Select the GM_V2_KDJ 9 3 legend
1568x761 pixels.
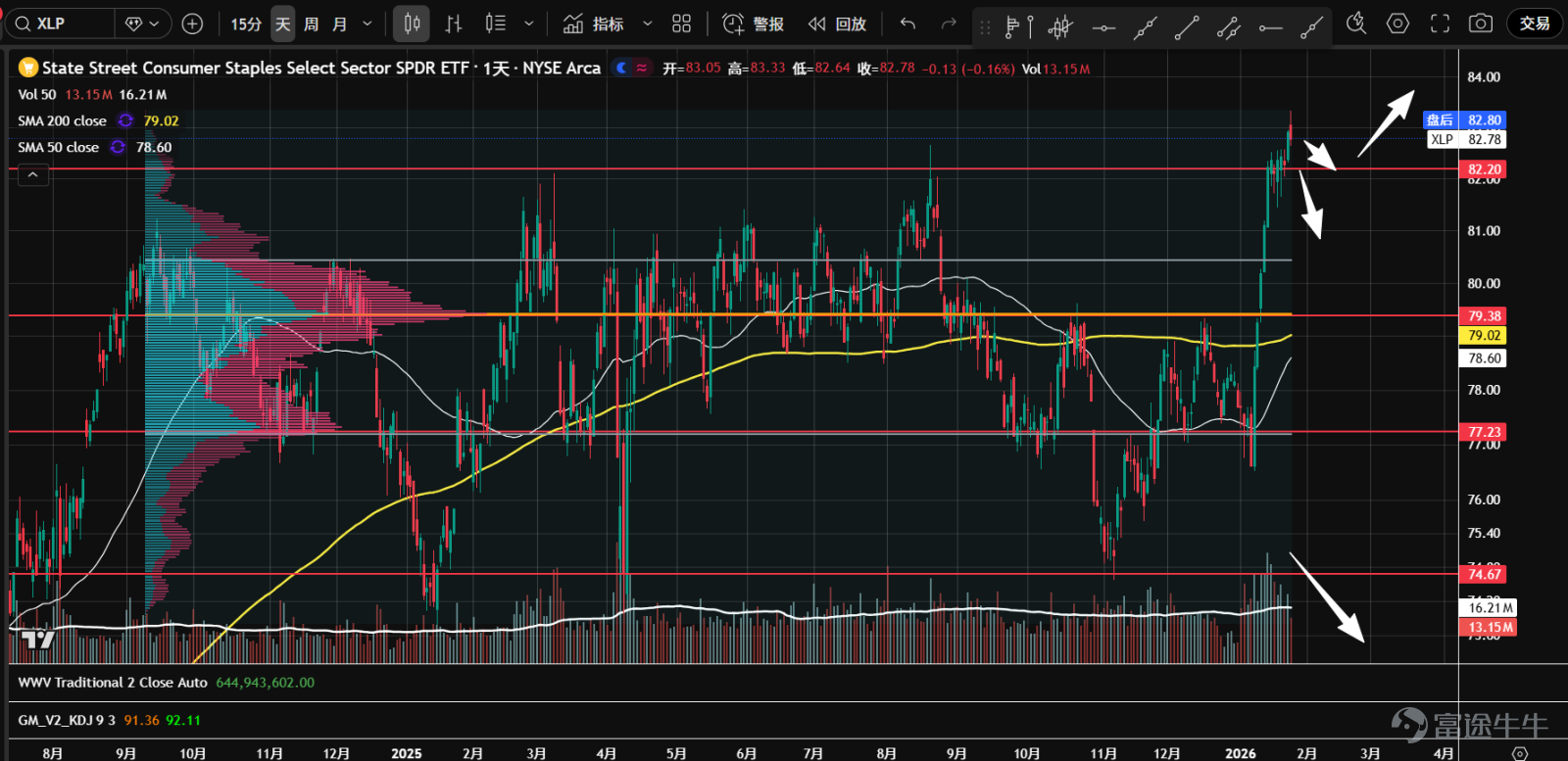coord(67,720)
